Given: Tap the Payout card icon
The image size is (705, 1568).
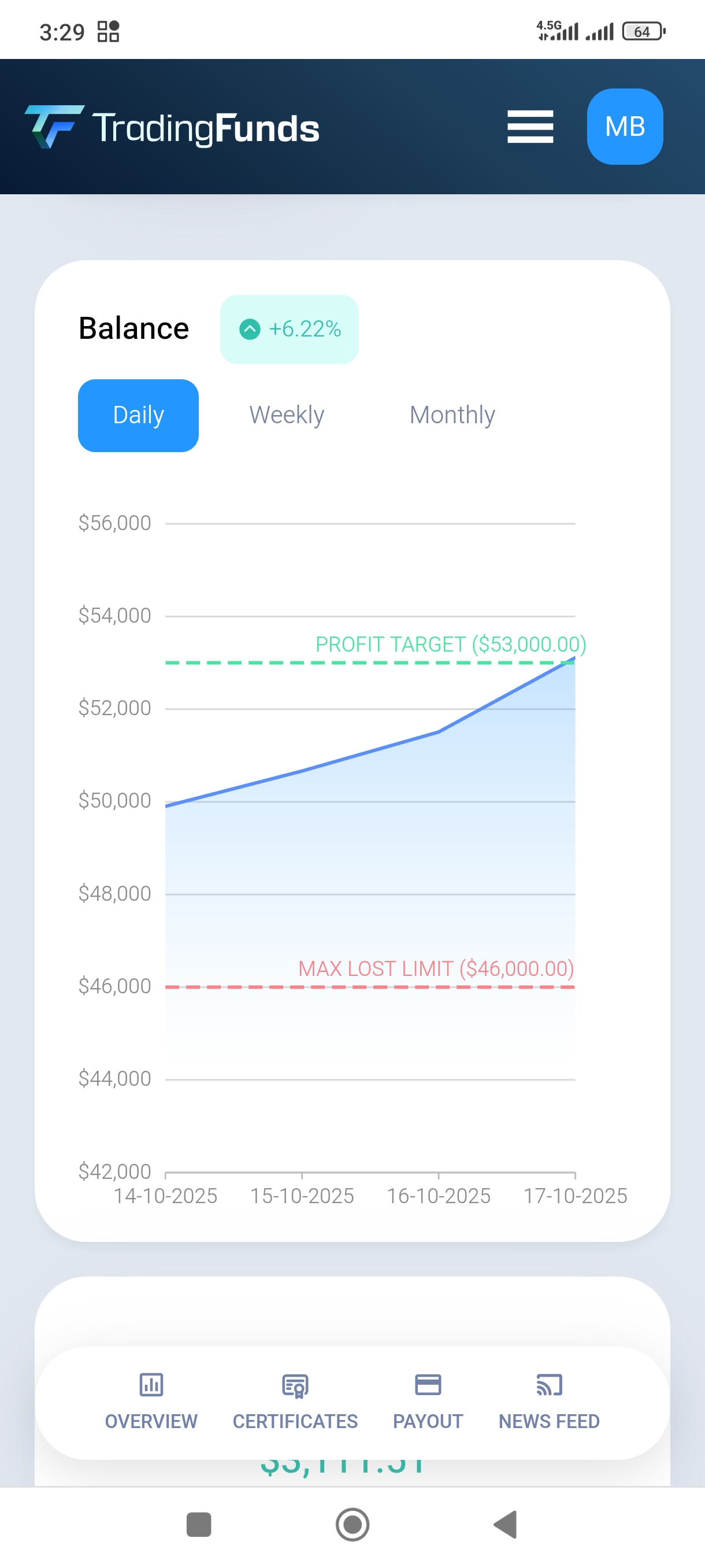Looking at the screenshot, I should pyautogui.click(x=428, y=1385).
